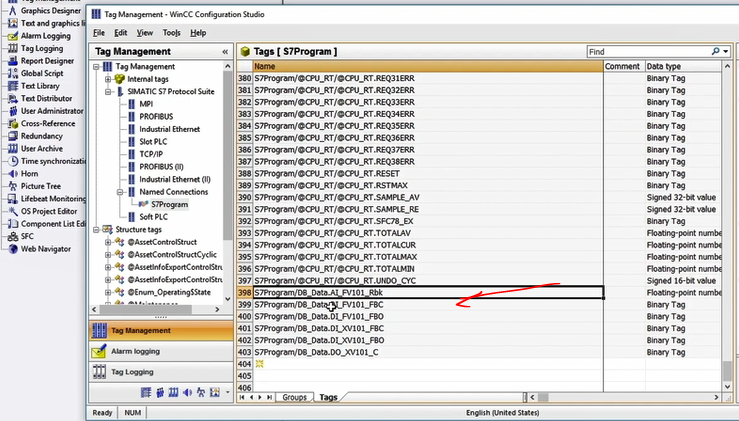The height and width of the screenshot is (421, 739).
Task: Click the Horn speaker shortcut icon in navigation footer
Action: 188,392
